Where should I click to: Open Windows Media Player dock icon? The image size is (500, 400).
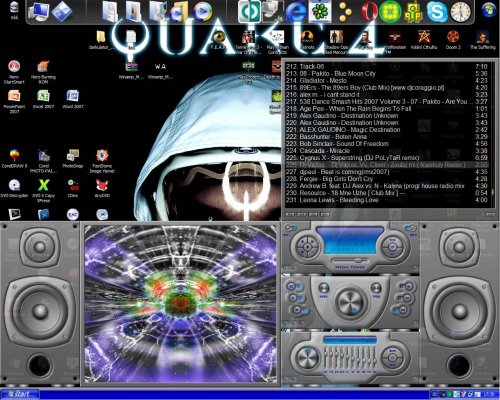(x=202, y=12)
